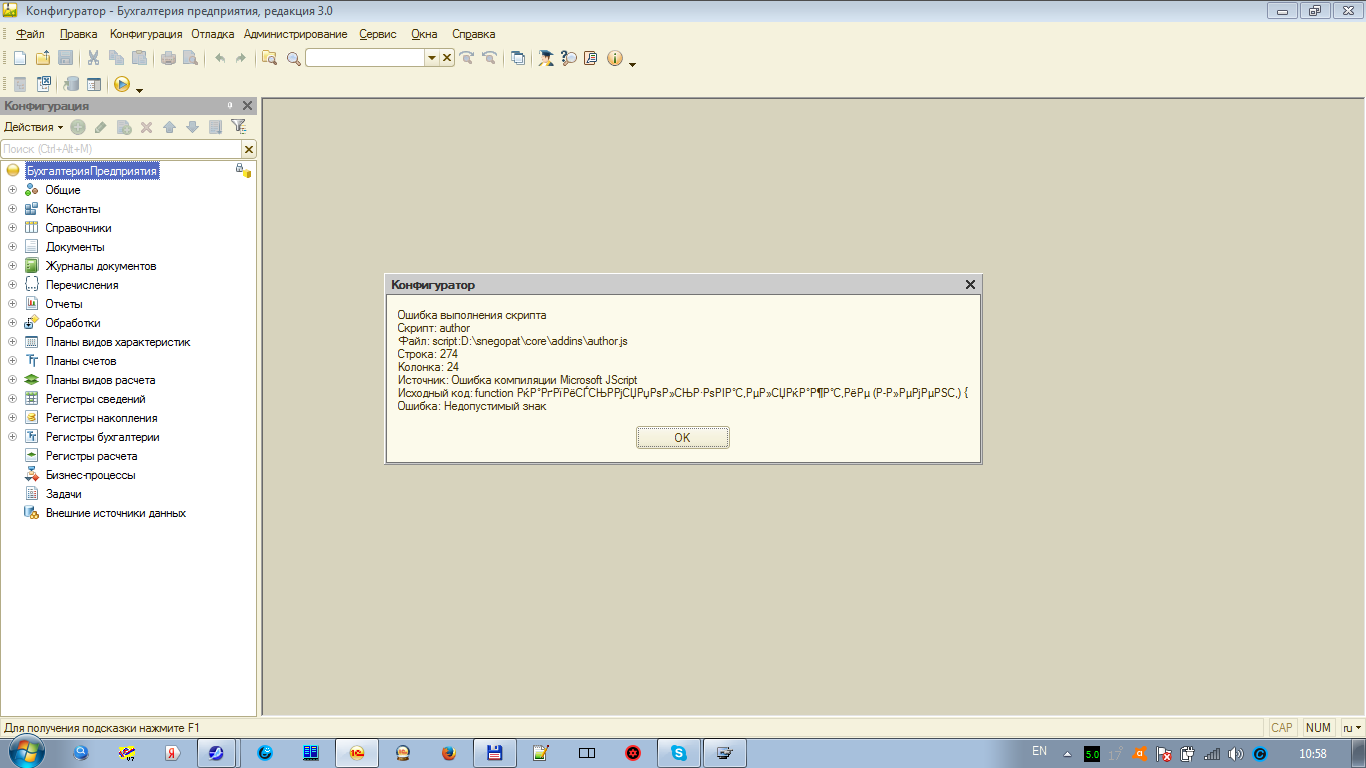The height and width of the screenshot is (768, 1366).
Task: Click the Undo arrow icon
Action: (220, 58)
